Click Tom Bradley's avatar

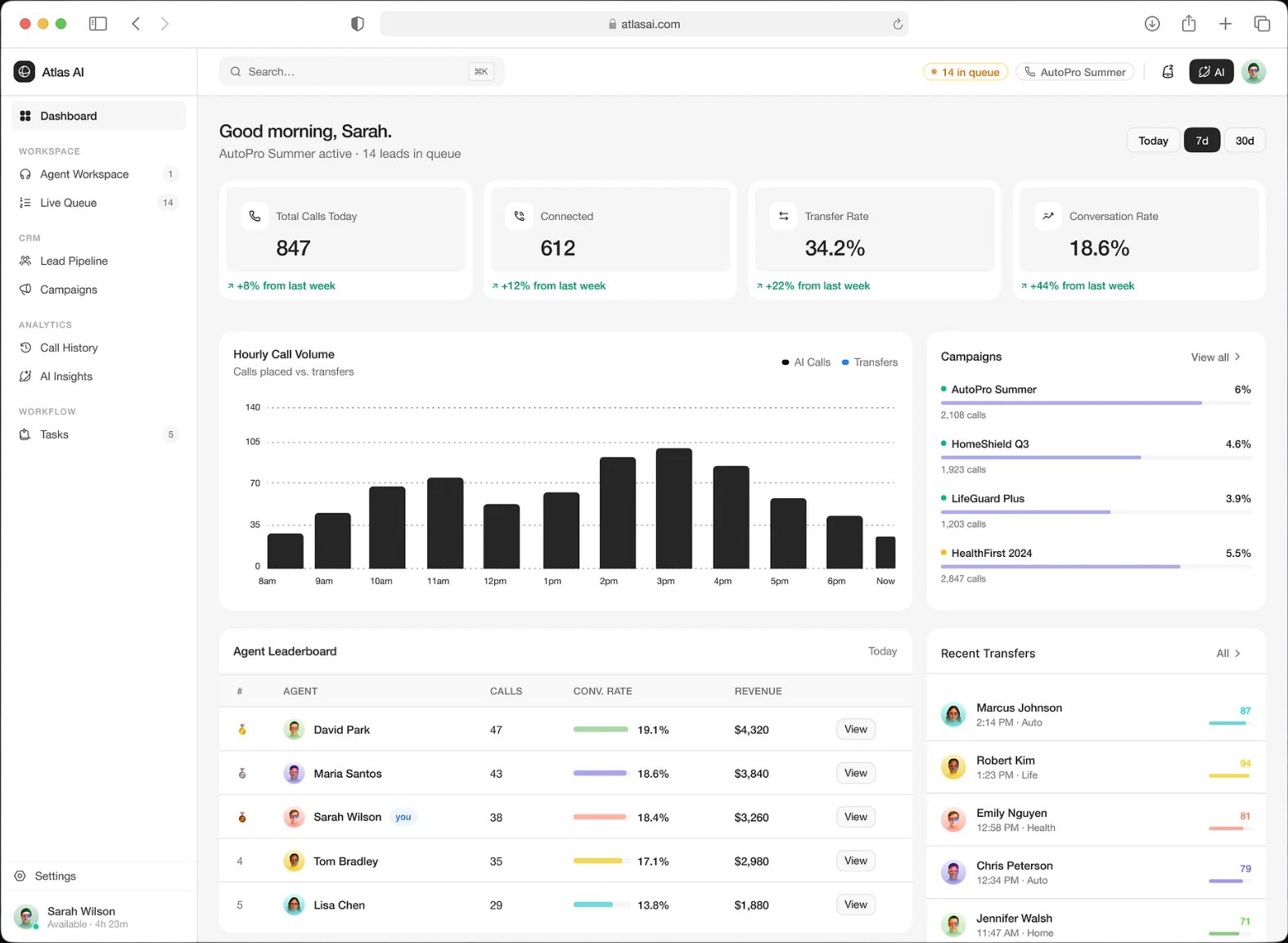point(294,861)
